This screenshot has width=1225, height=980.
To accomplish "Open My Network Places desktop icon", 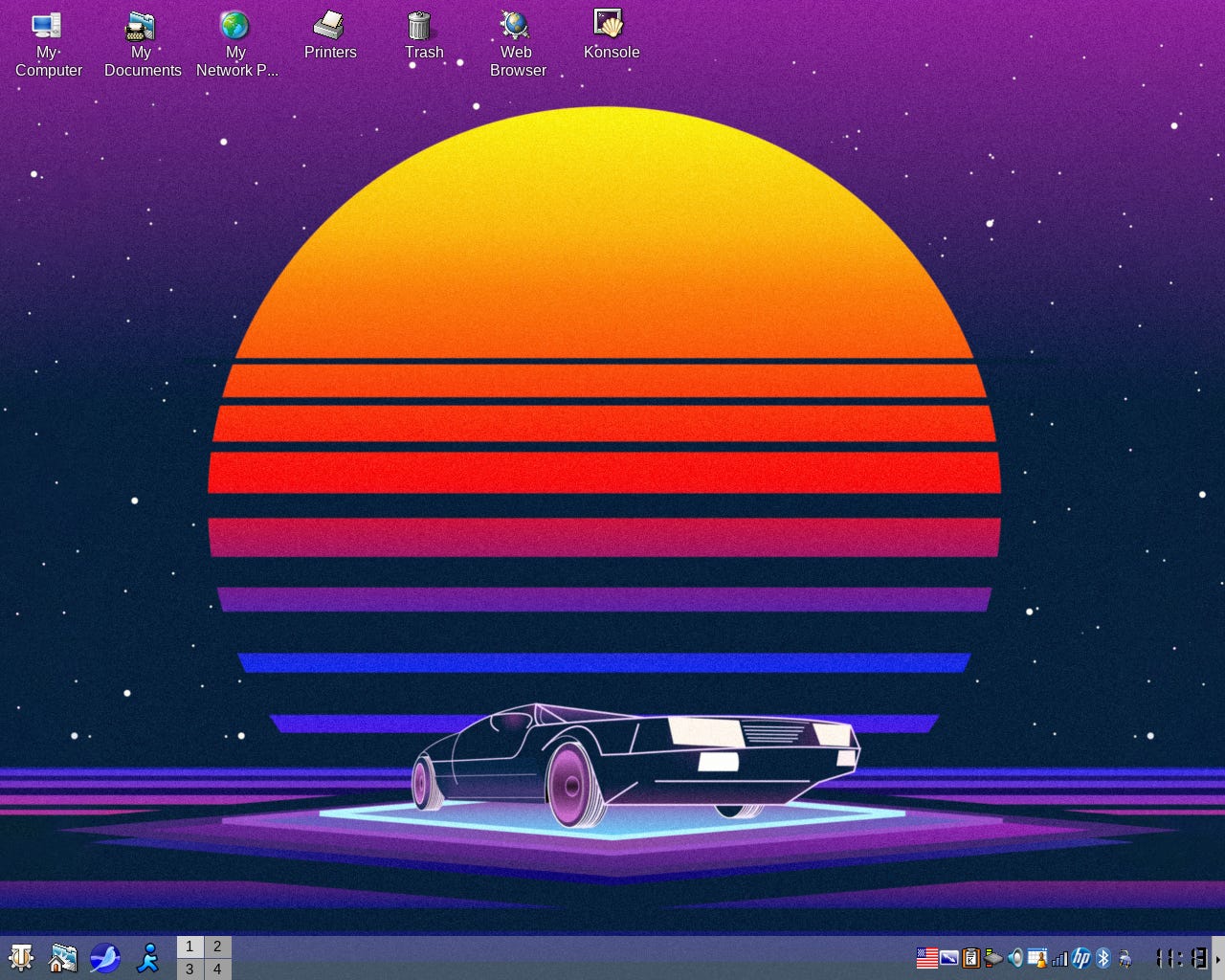I will tap(236, 45).
